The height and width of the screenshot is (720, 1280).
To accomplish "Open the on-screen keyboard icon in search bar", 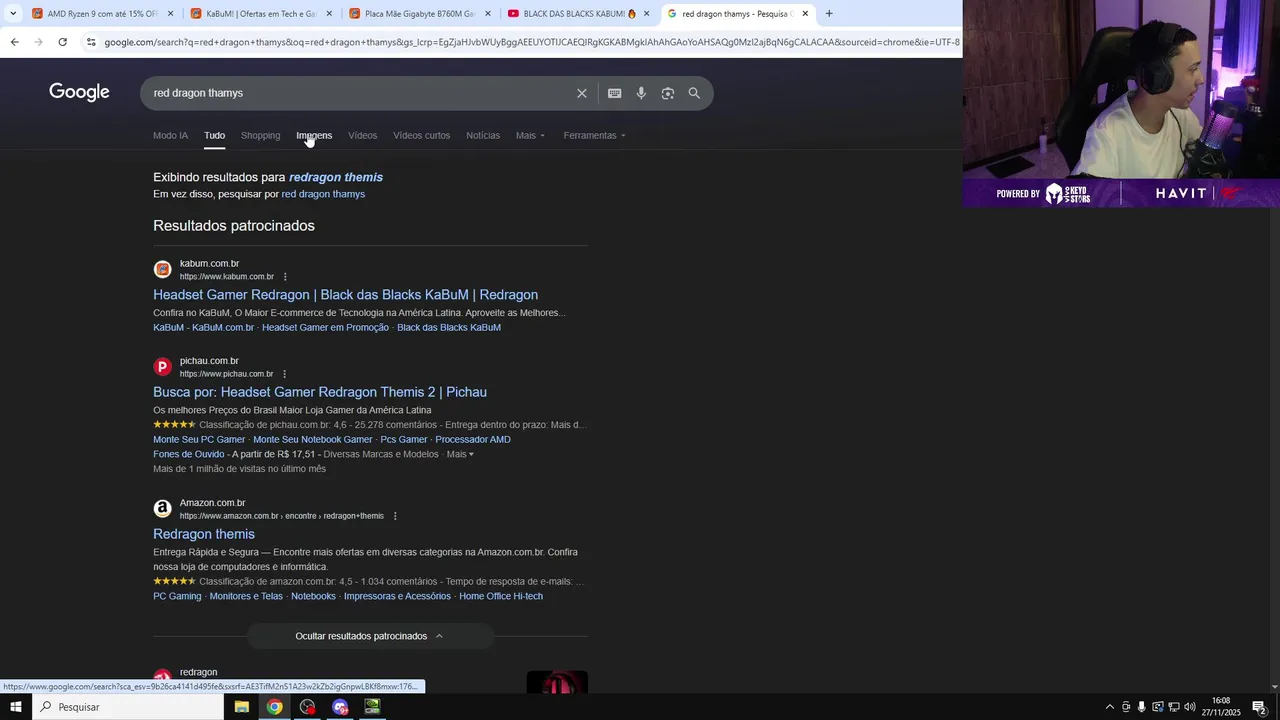I will point(614,93).
